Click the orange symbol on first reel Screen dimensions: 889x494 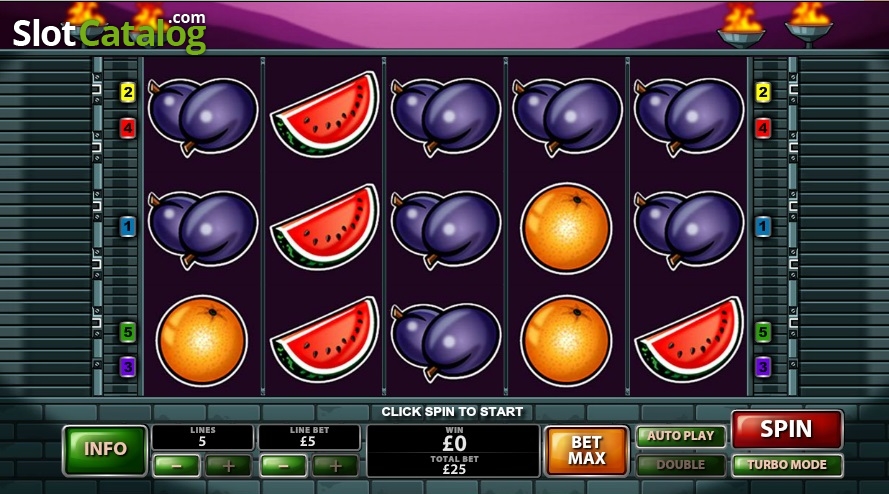[x=201, y=341]
